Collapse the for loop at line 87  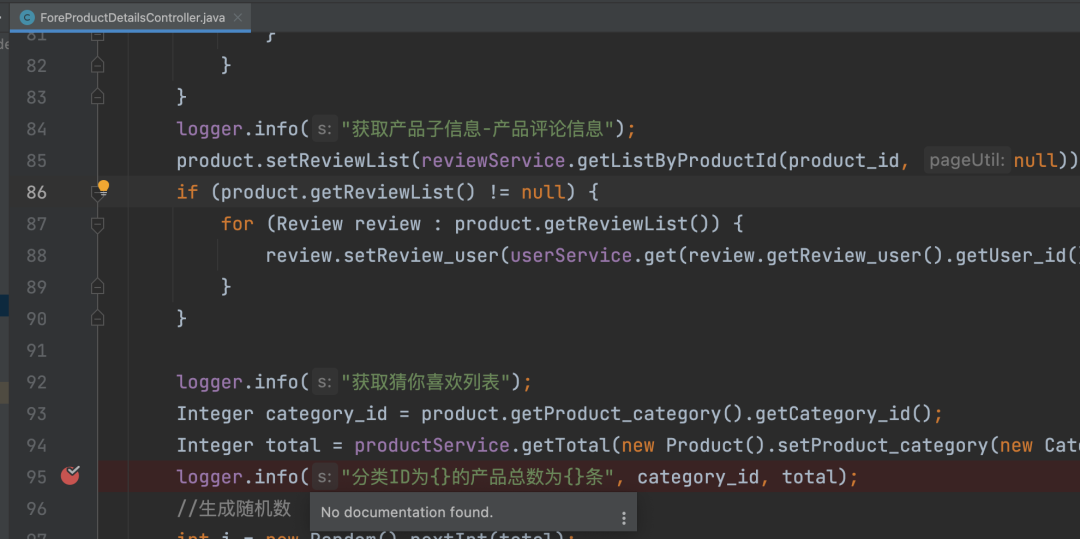coord(97,224)
